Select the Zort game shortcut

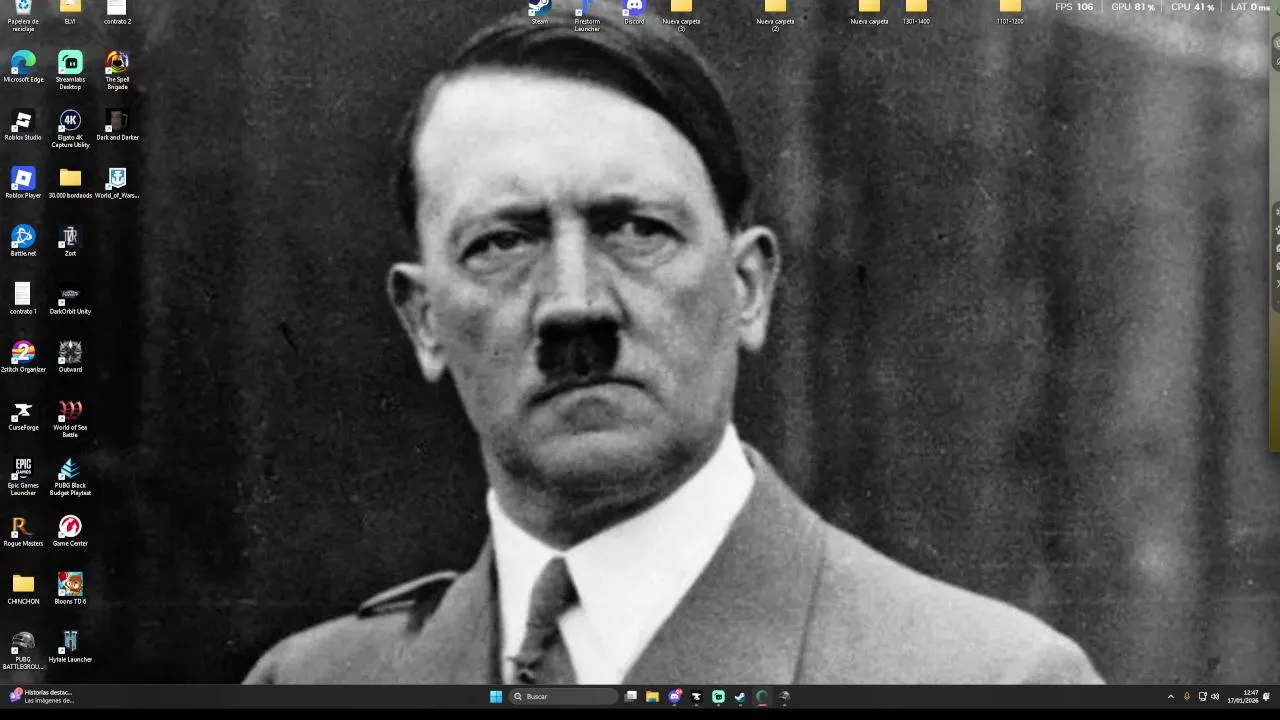pyautogui.click(x=70, y=241)
